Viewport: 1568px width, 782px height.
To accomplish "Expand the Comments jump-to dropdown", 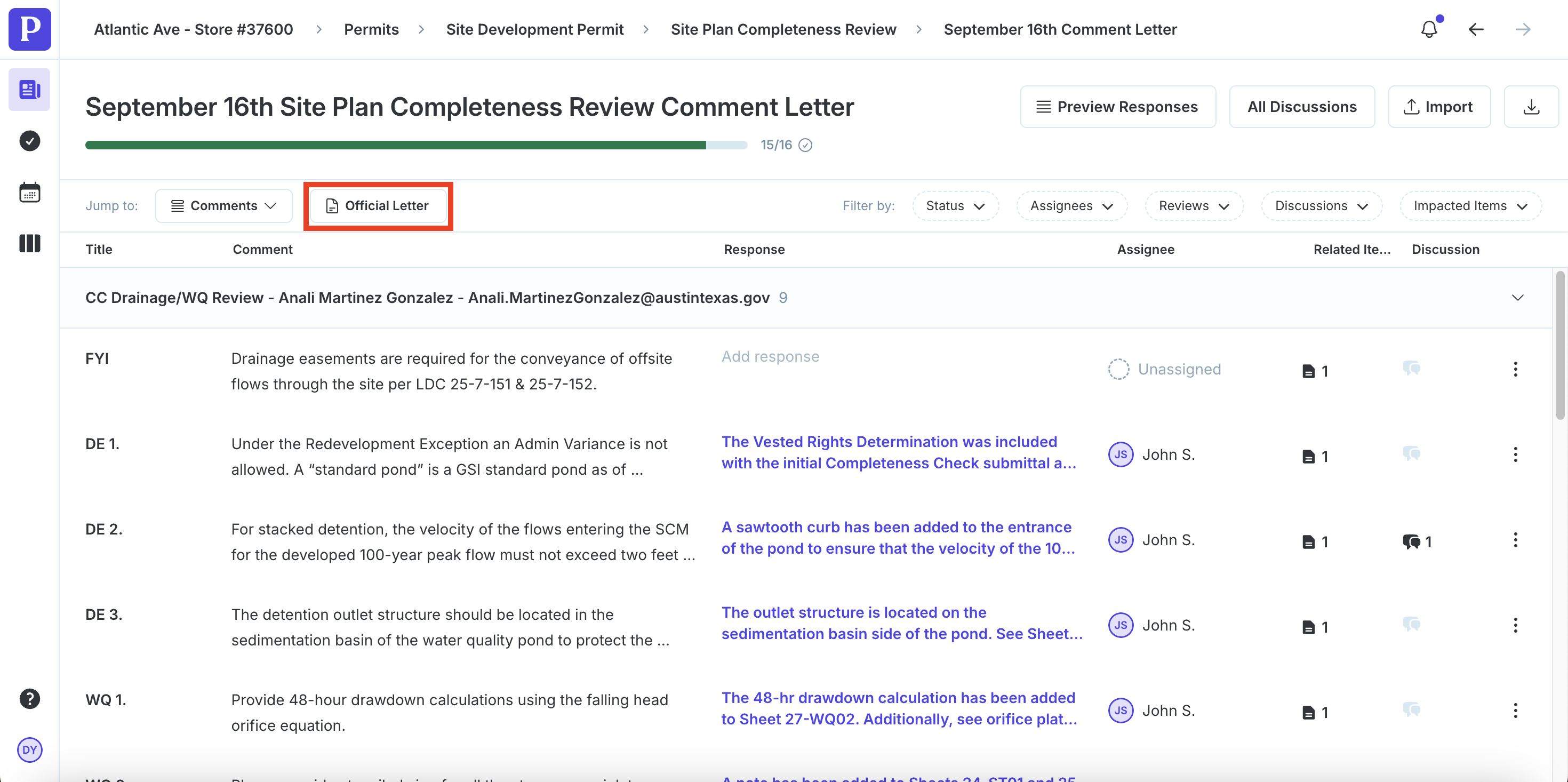I will 223,206.
